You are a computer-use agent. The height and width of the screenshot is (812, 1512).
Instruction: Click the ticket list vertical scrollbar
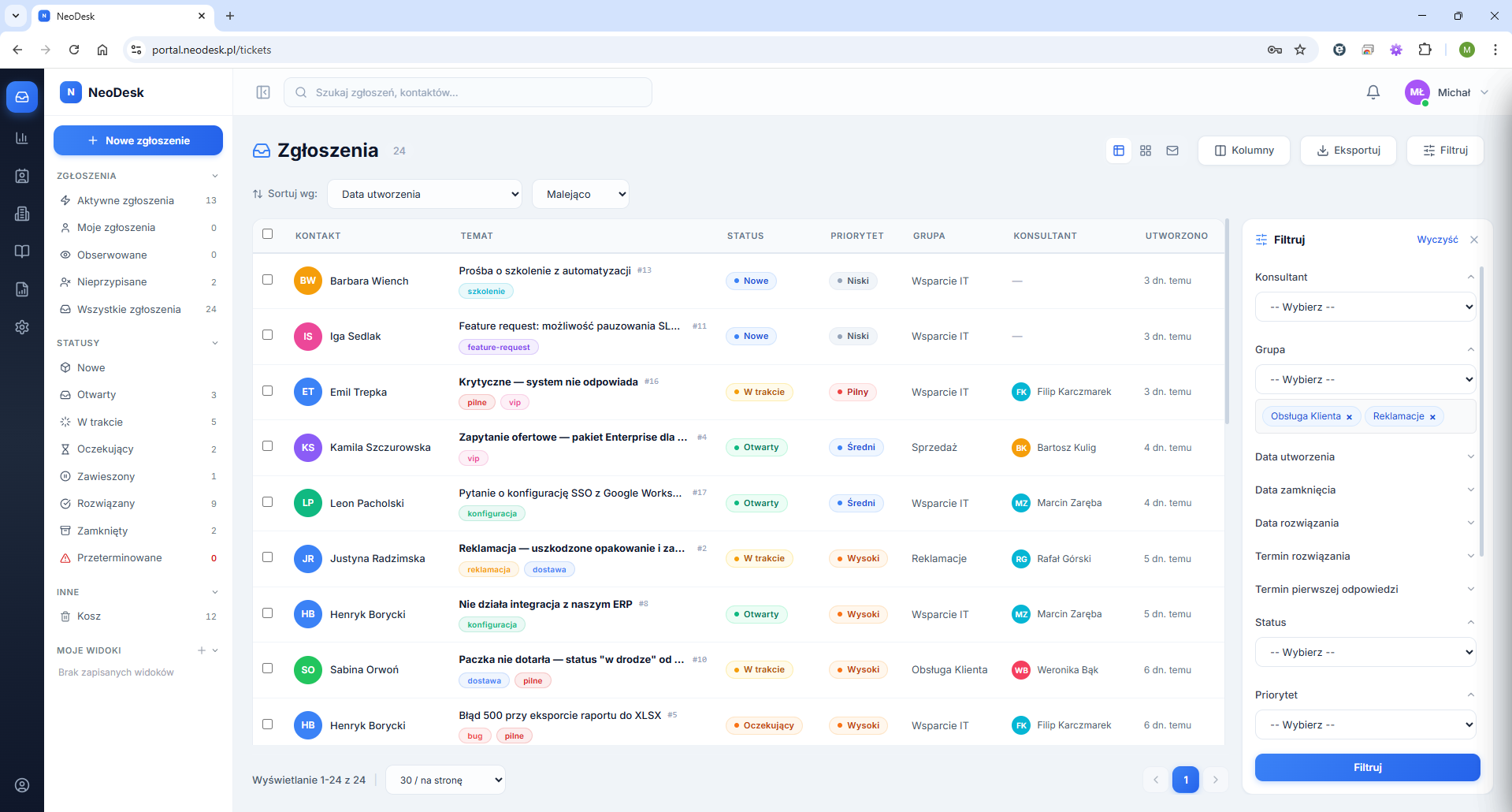click(x=1227, y=321)
